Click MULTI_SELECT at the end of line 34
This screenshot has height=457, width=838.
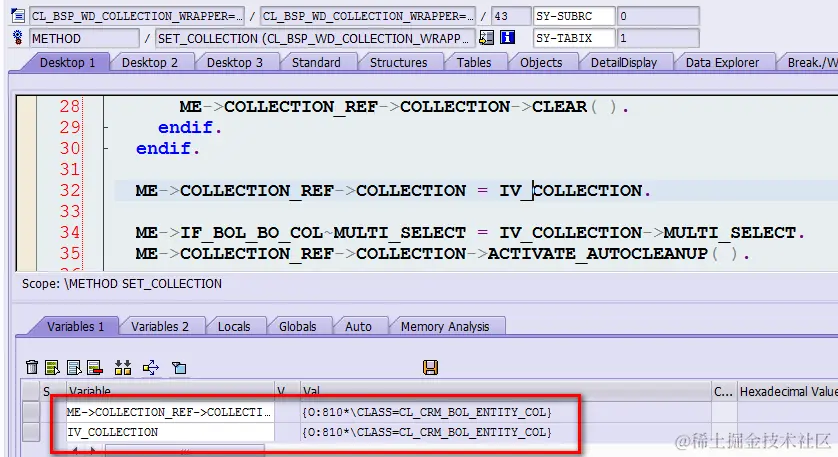pyautogui.click(x=730, y=233)
